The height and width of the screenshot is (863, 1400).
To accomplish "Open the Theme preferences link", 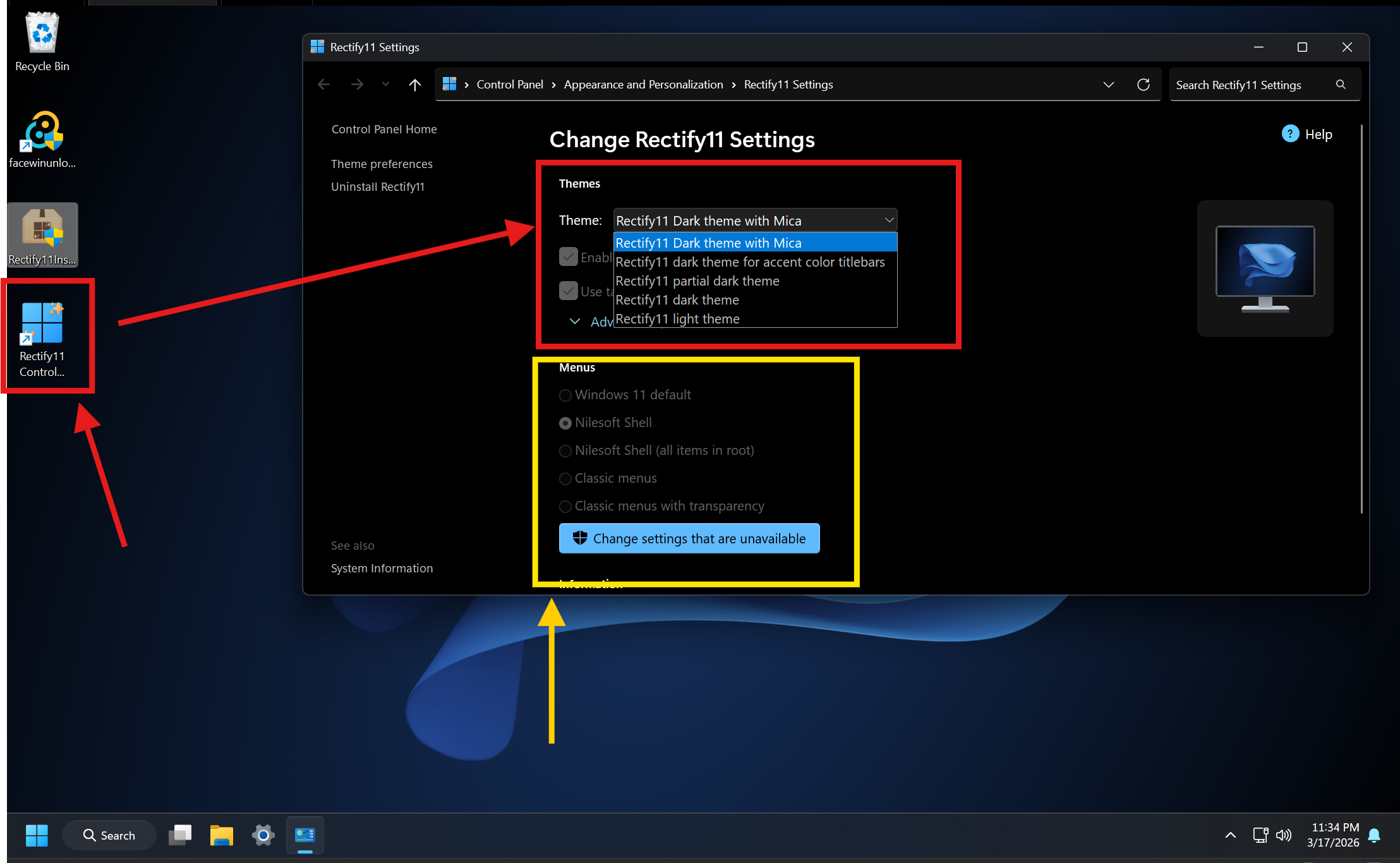I will tap(382, 164).
